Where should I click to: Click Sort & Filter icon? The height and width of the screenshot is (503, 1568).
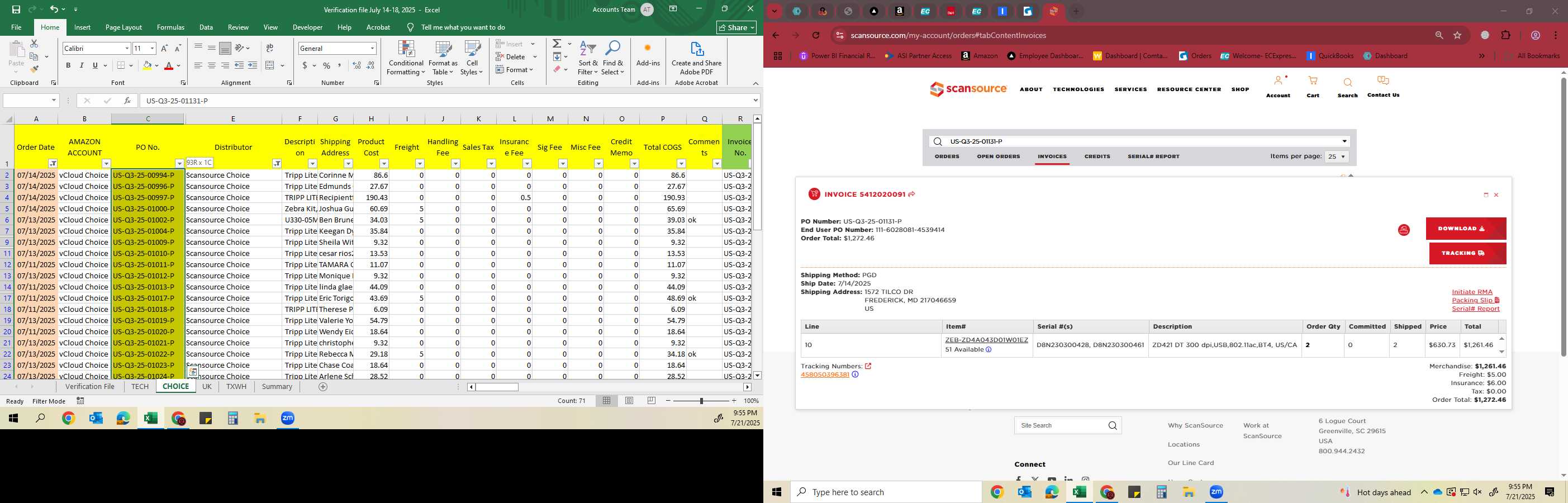(x=588, y=59)
